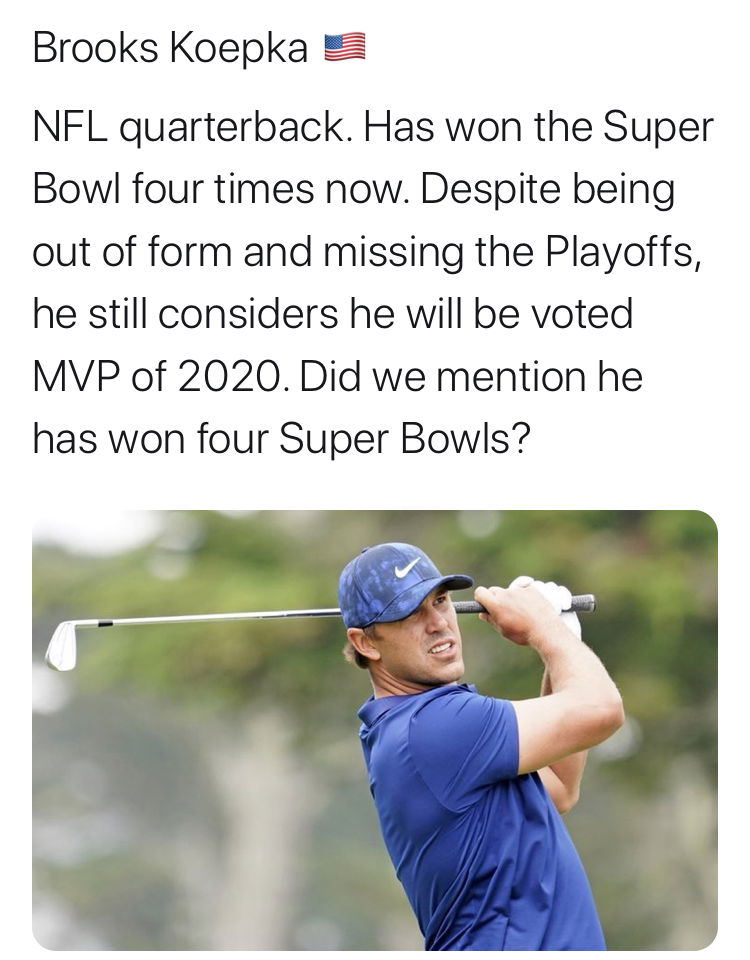Click the American flag emoji
The width and height of the screenshot is (750, 960).
point(344,47)
